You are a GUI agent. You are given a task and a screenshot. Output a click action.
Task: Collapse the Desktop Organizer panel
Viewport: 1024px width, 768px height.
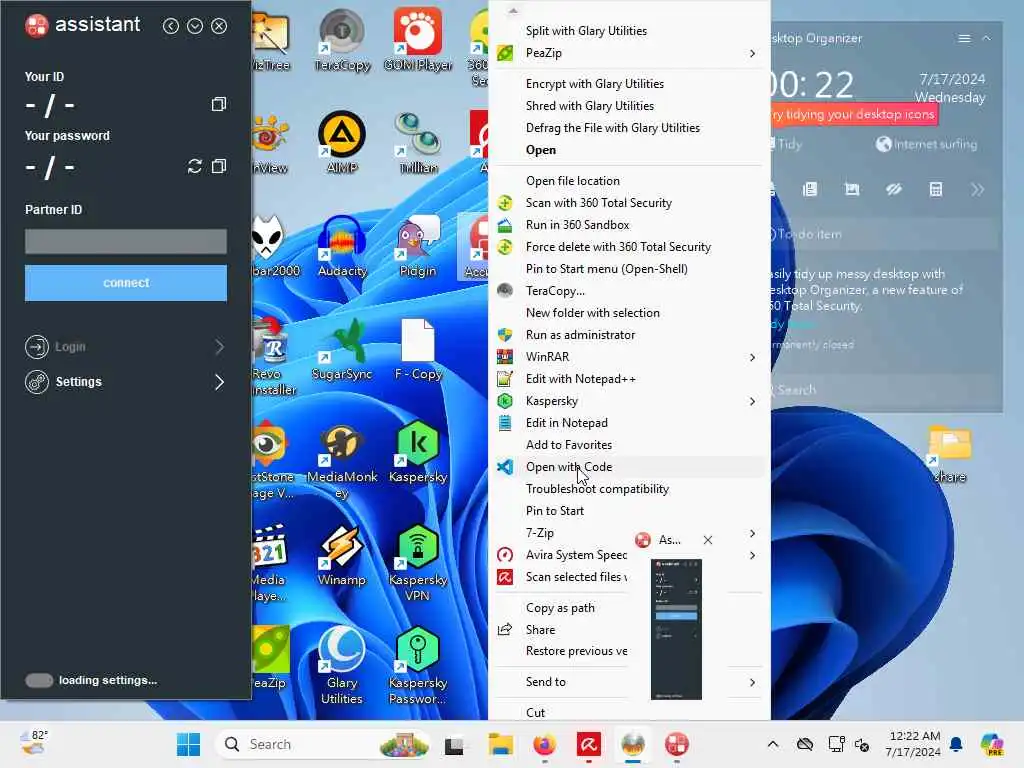pos(987,39)
